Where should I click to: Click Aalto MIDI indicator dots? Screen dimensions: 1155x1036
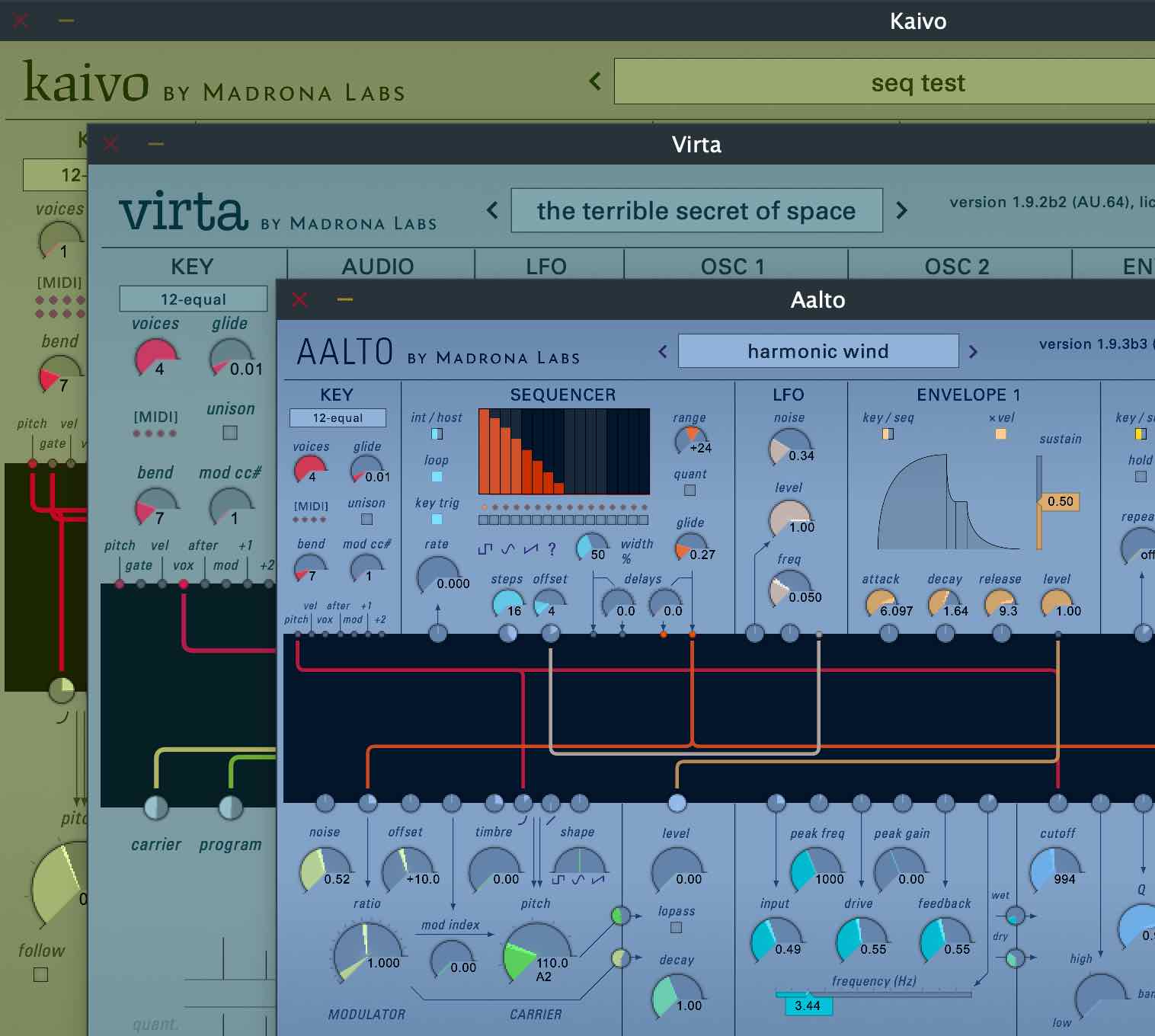(x=310, y=520)
